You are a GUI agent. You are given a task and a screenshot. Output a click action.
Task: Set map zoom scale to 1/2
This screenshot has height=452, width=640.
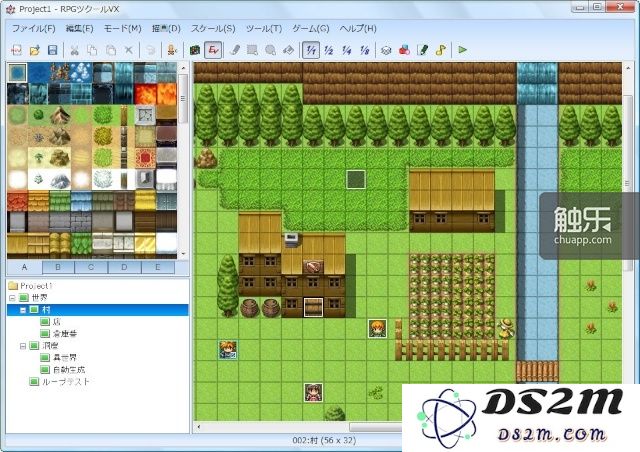point(329,50)
